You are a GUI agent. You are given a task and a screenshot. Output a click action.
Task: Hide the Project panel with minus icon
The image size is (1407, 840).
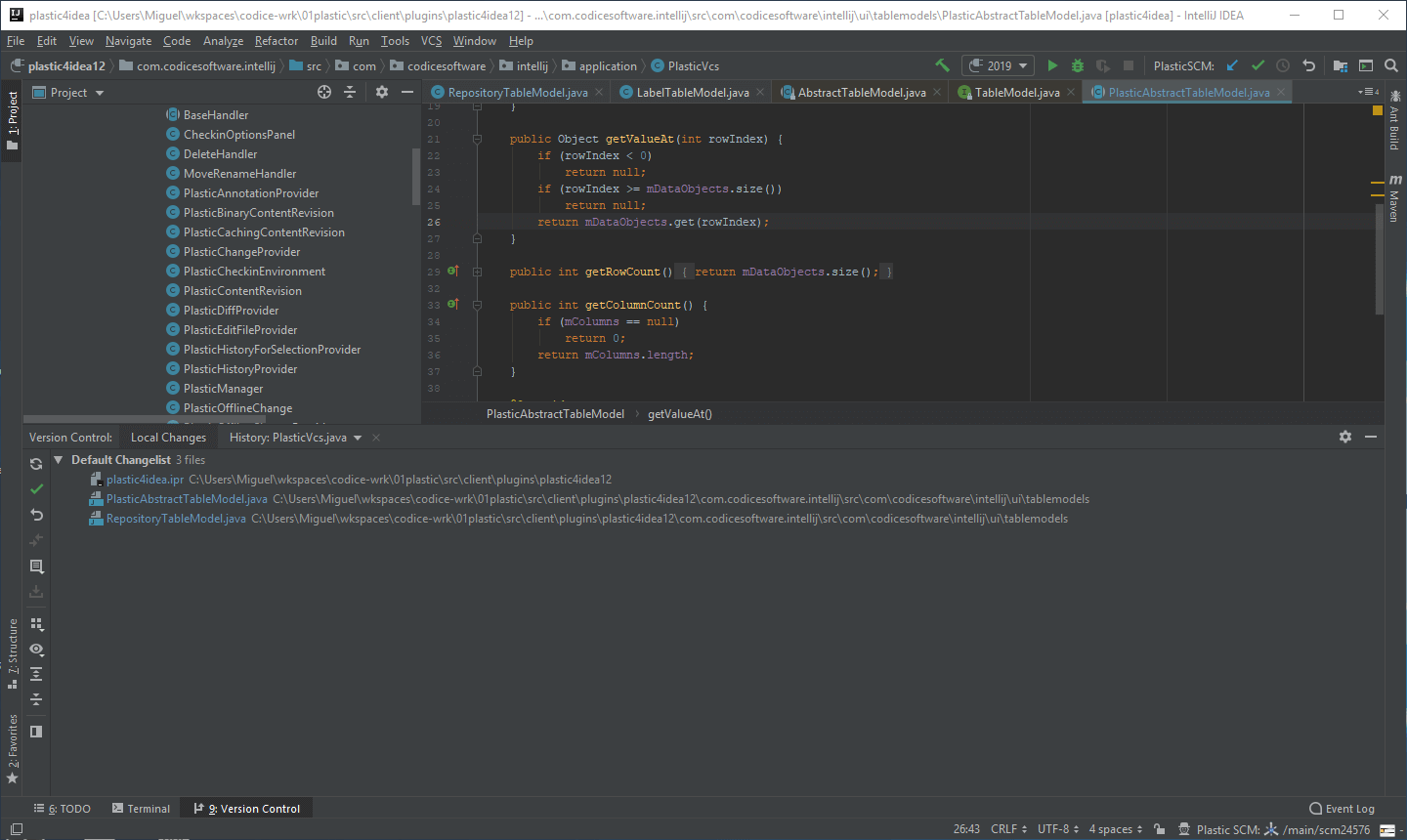[407, 92]
